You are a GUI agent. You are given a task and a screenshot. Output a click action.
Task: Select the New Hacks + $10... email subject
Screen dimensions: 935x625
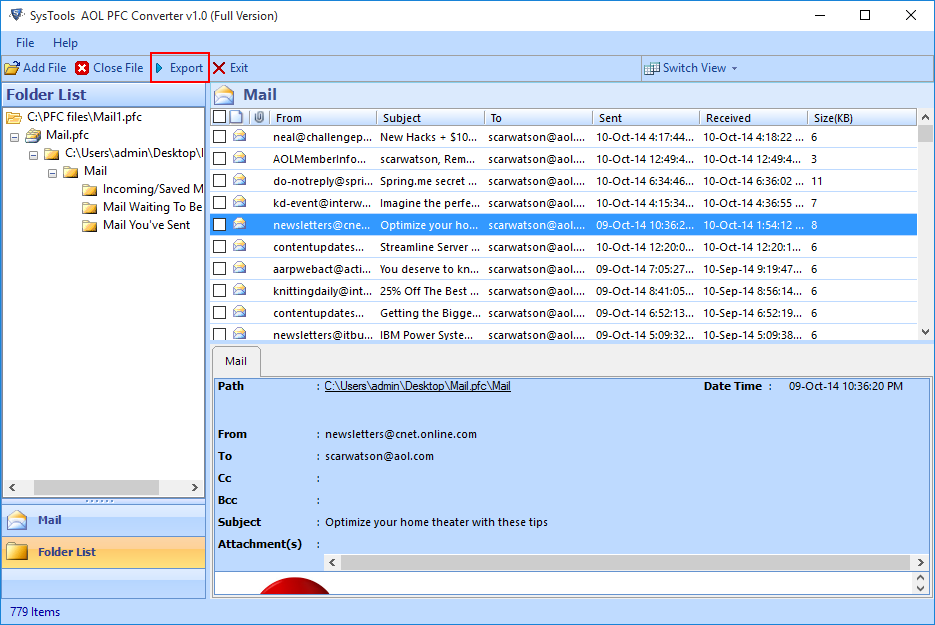pyautogui.click(x=428, y=137)
